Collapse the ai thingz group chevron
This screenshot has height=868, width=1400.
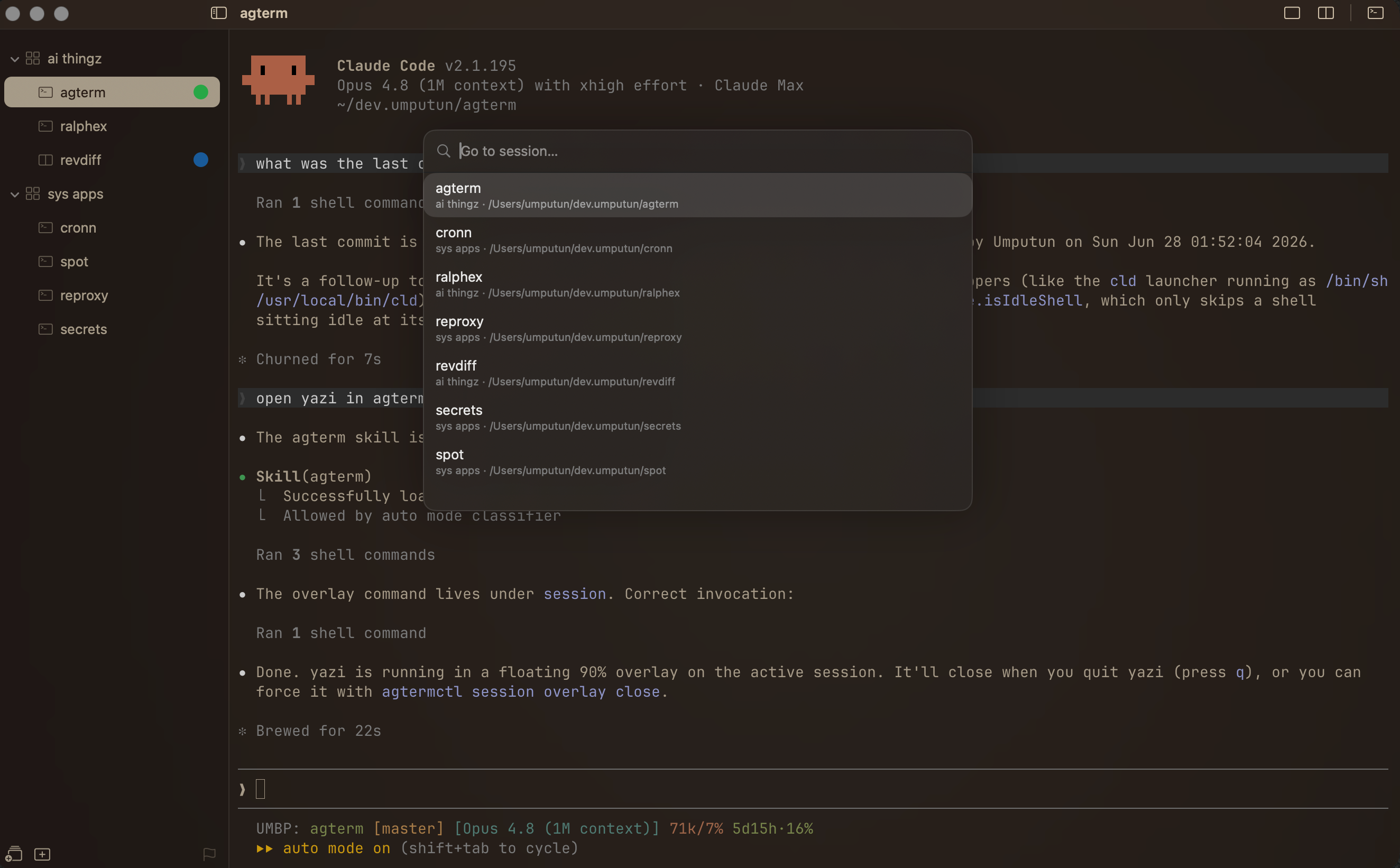[15, 59]
